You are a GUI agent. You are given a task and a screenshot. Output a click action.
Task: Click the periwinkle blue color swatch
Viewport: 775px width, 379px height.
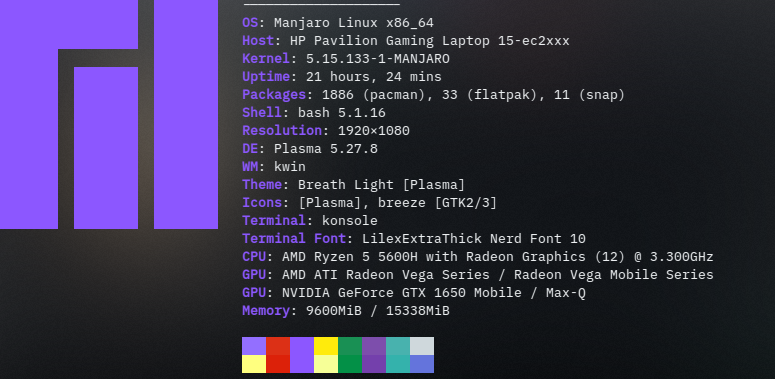pos(422,364)
